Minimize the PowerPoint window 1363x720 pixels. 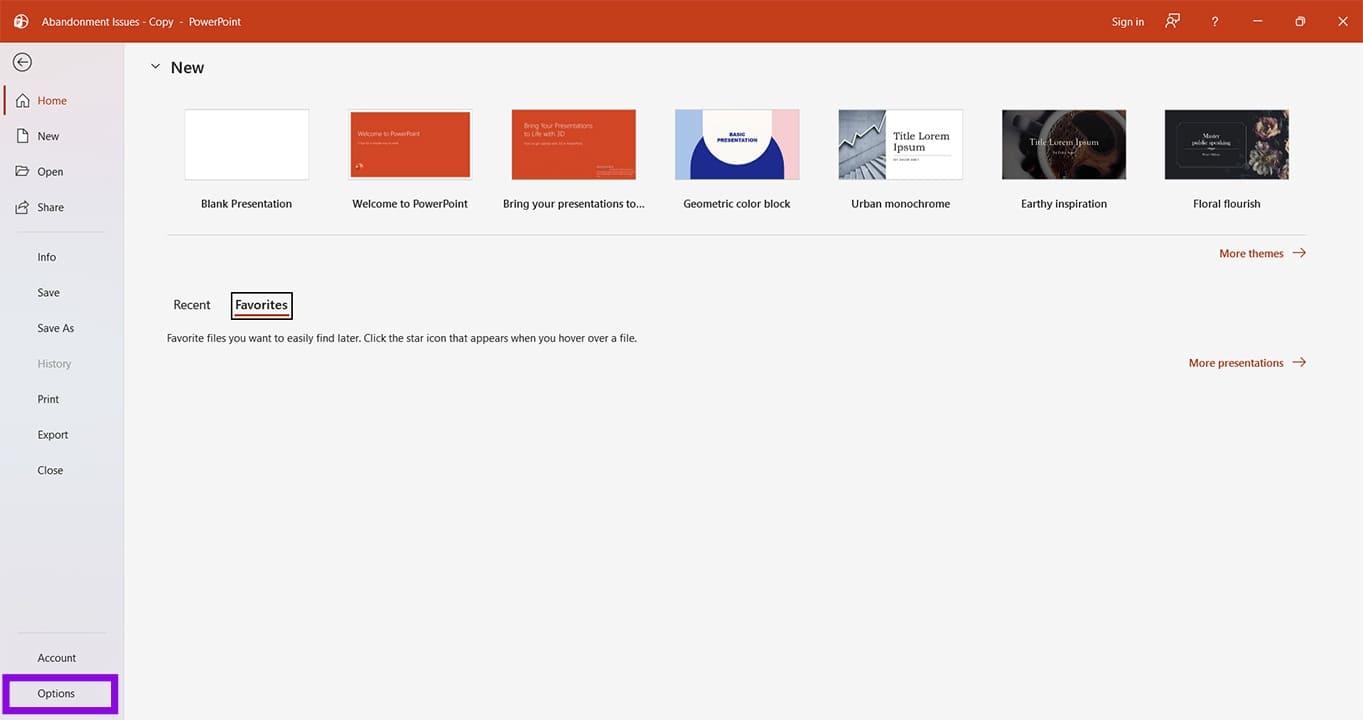1257,21
